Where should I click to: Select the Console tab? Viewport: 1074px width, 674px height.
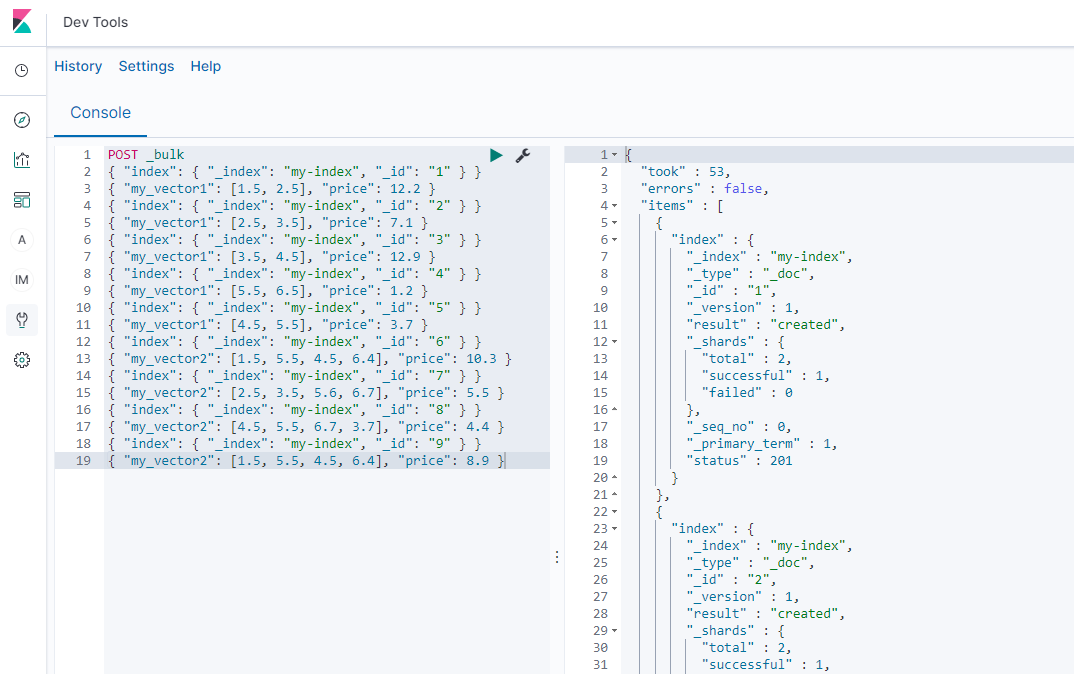tap(100, 112)
